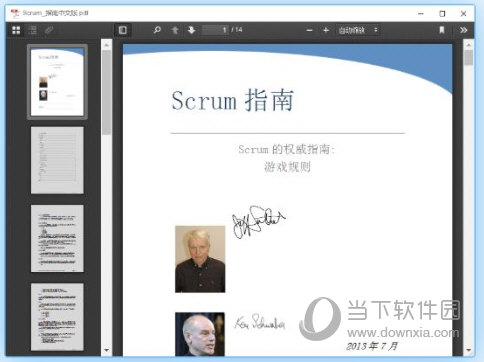
Task: Click the page number input field
Action: (x=215, y=30)
